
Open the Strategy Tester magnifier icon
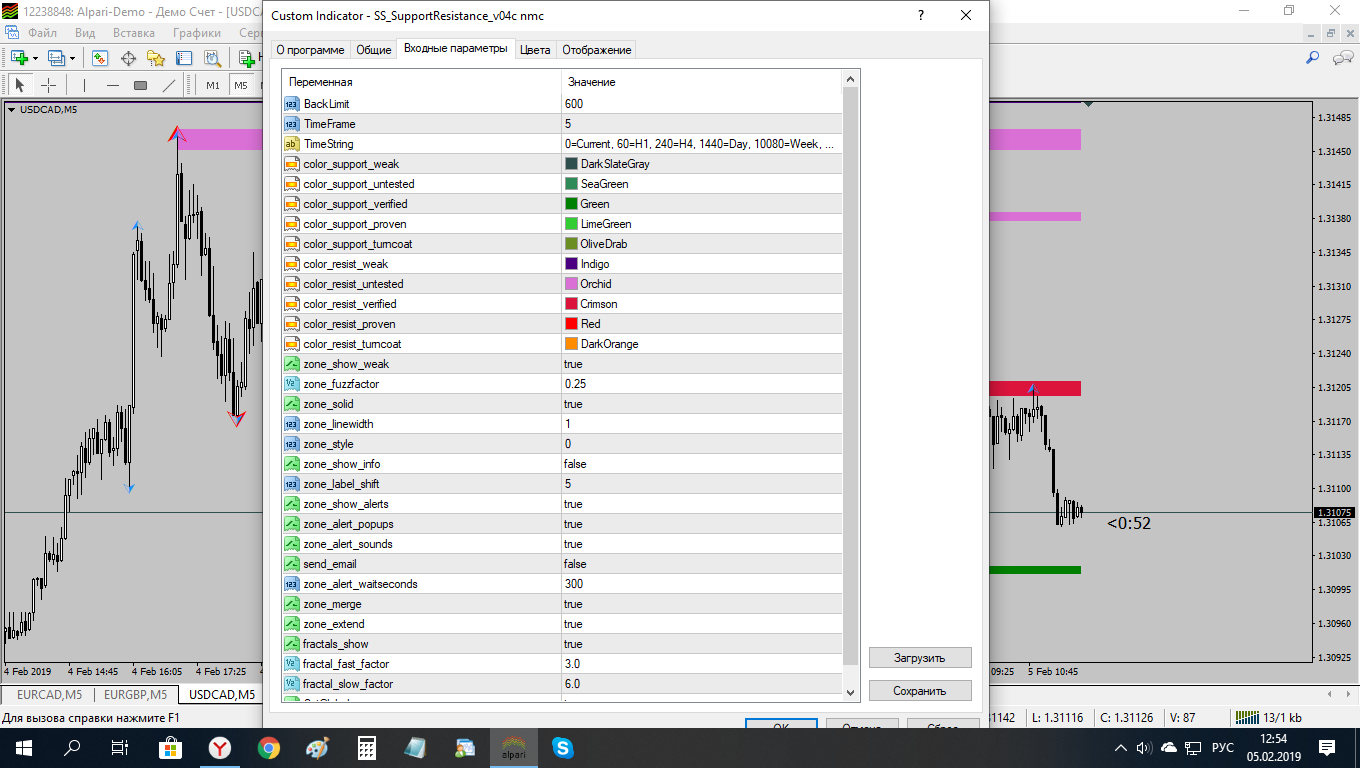(212, 58)
